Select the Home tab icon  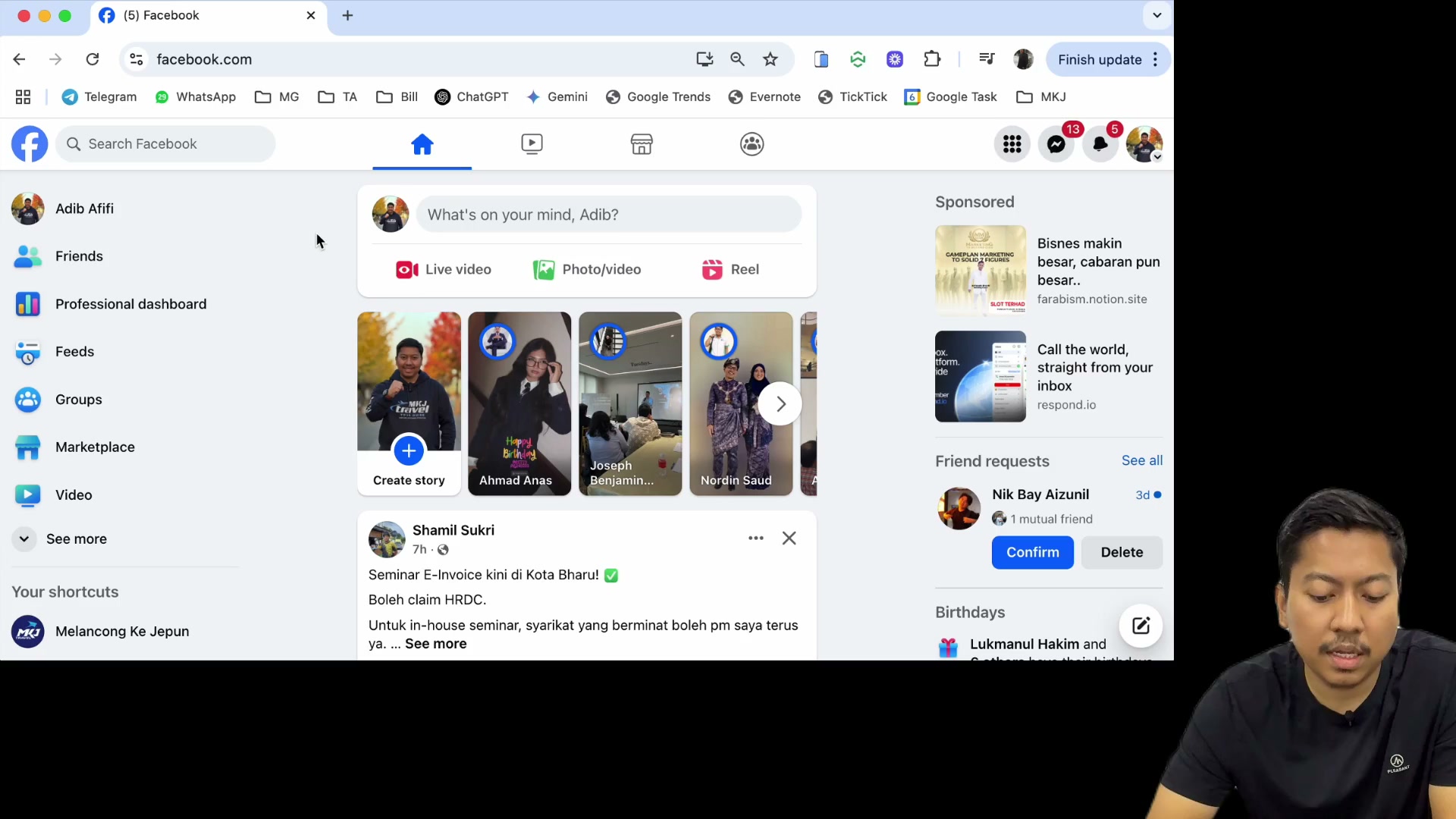(422, 144)
